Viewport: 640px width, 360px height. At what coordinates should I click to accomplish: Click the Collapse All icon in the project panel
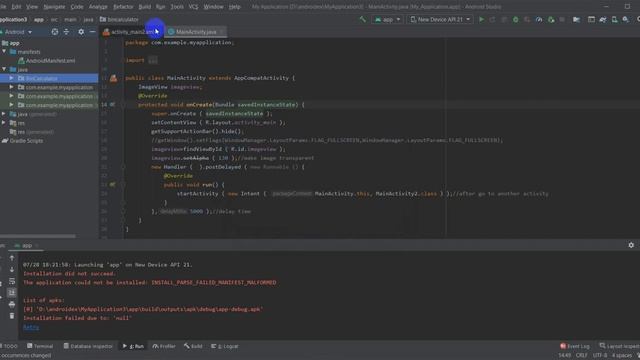[66, 31]
